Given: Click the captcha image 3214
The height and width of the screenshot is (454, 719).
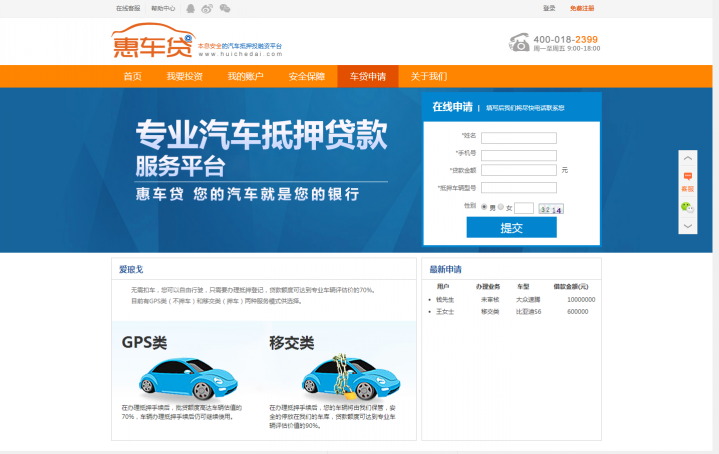Looking at the screenshot, I should [551, 209].
